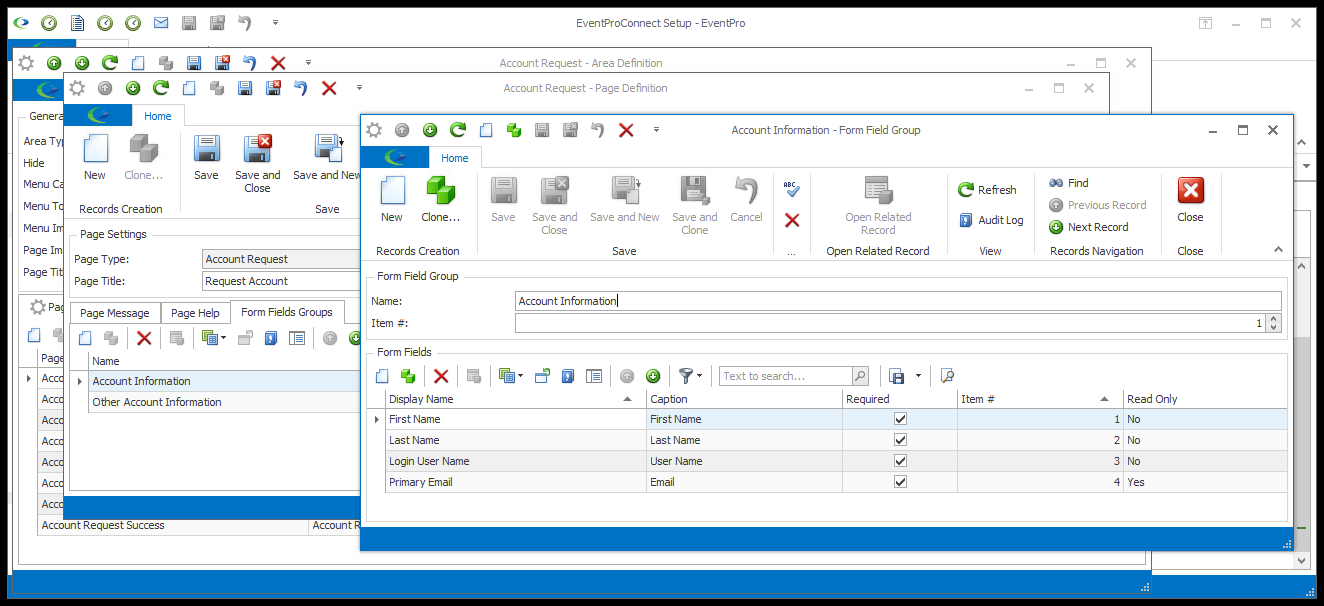The image size is (1324, 606).
Task: Move form field down with green arrow
Action: click(x=653, y=376)
